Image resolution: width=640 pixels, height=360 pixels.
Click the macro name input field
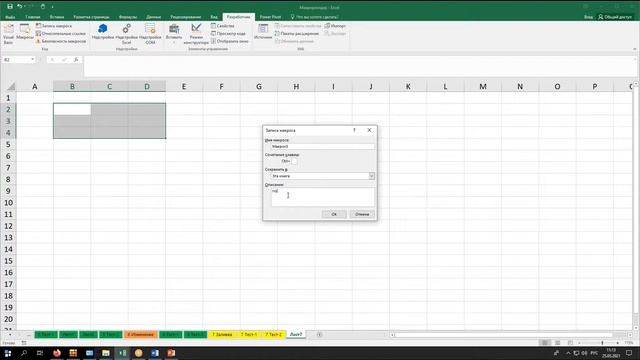322,146
